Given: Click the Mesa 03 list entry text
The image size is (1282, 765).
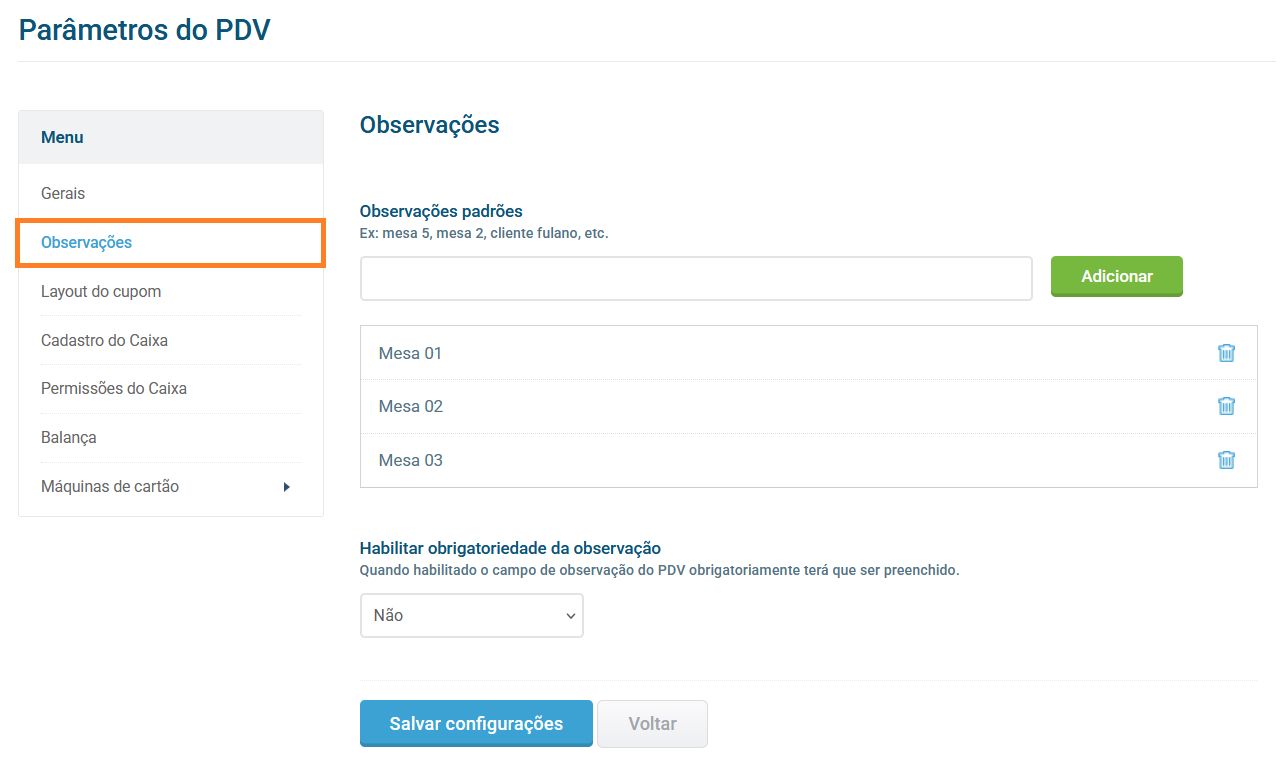Looking at the screenshot, I should (x=410, y=460).
